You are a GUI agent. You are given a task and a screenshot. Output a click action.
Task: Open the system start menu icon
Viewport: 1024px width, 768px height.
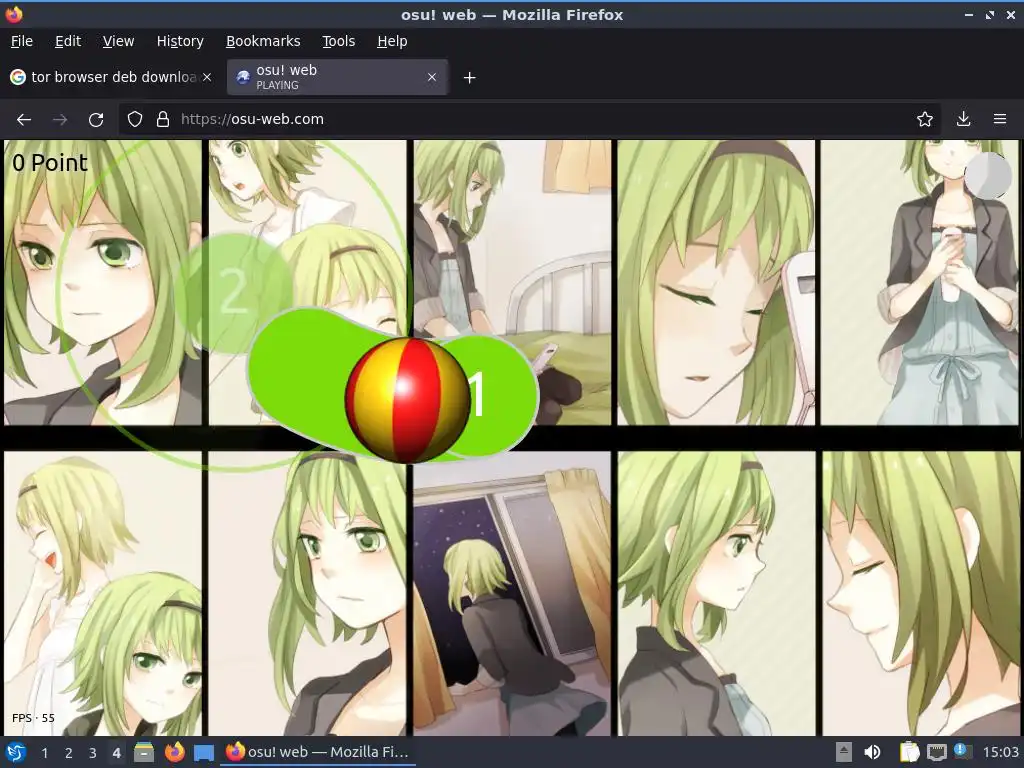[16, 752]
